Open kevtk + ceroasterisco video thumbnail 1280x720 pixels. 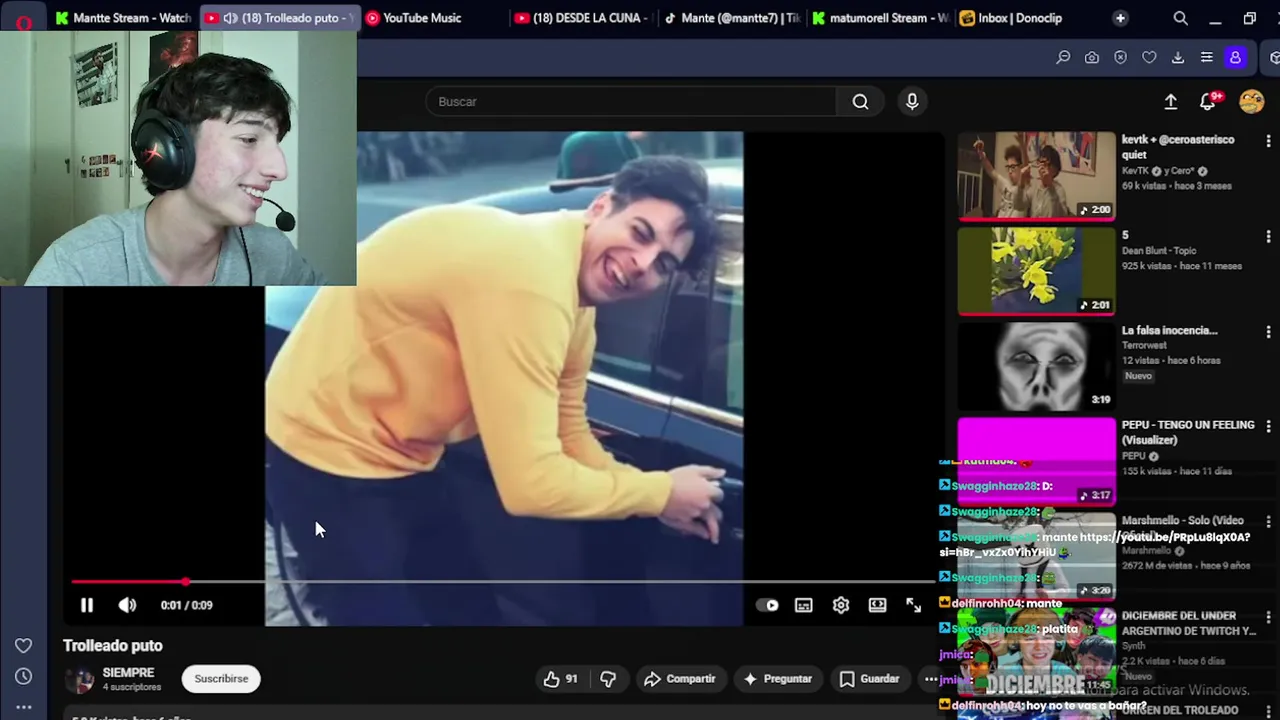click(1036, 176)
